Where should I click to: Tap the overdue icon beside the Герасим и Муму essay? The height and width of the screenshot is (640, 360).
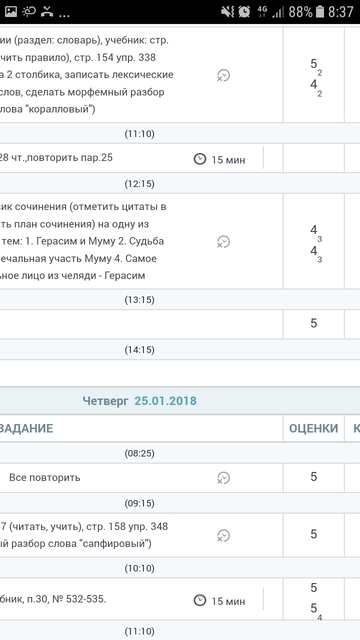223,242
